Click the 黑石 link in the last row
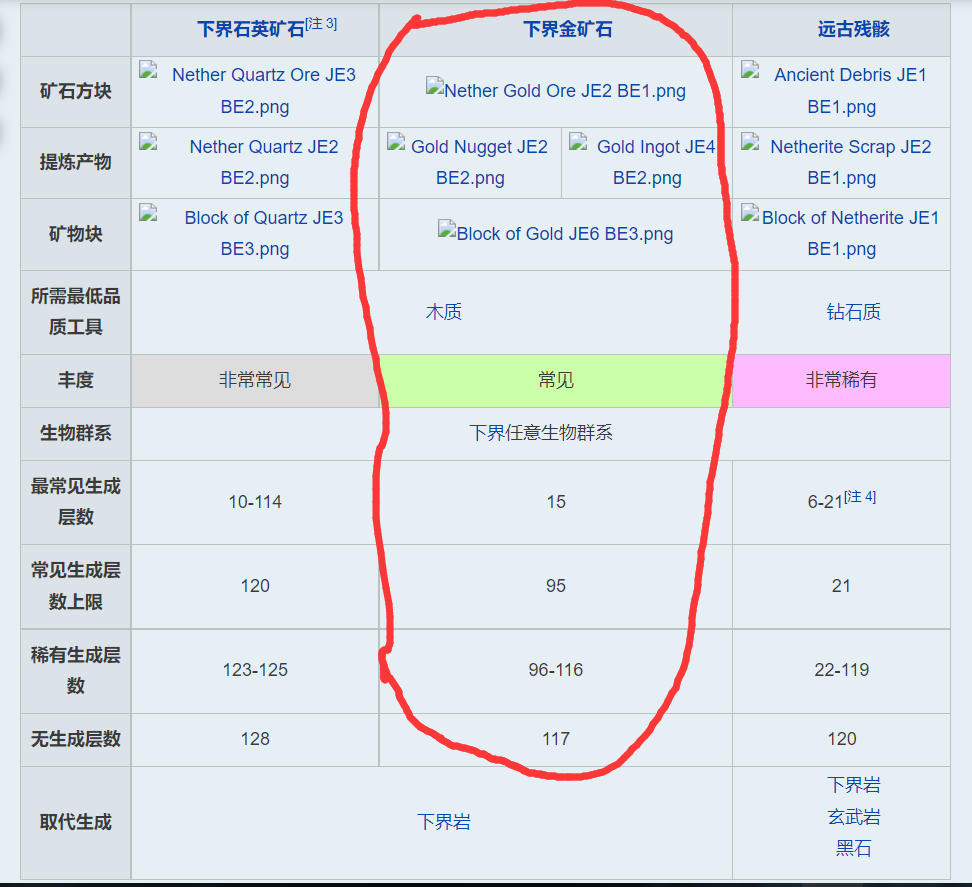 pyautogui.click(x=853, y=849)
